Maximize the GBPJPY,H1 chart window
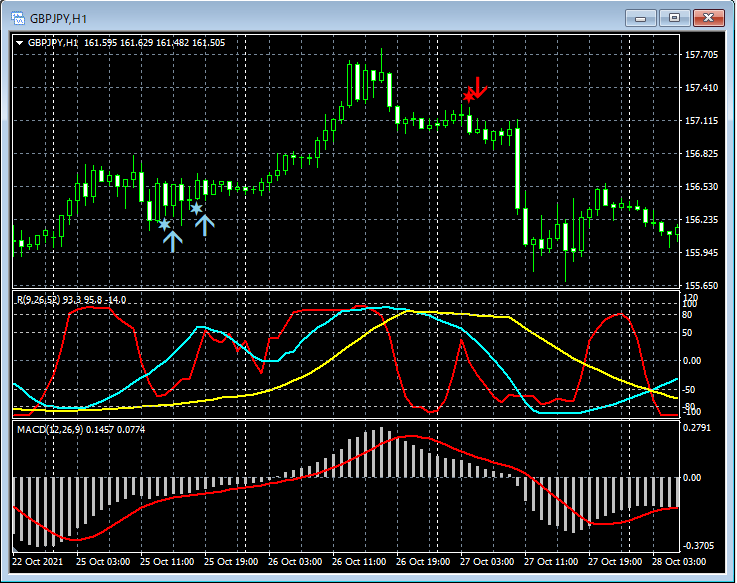This screenshot has width=737, height=583. [674, 18]
